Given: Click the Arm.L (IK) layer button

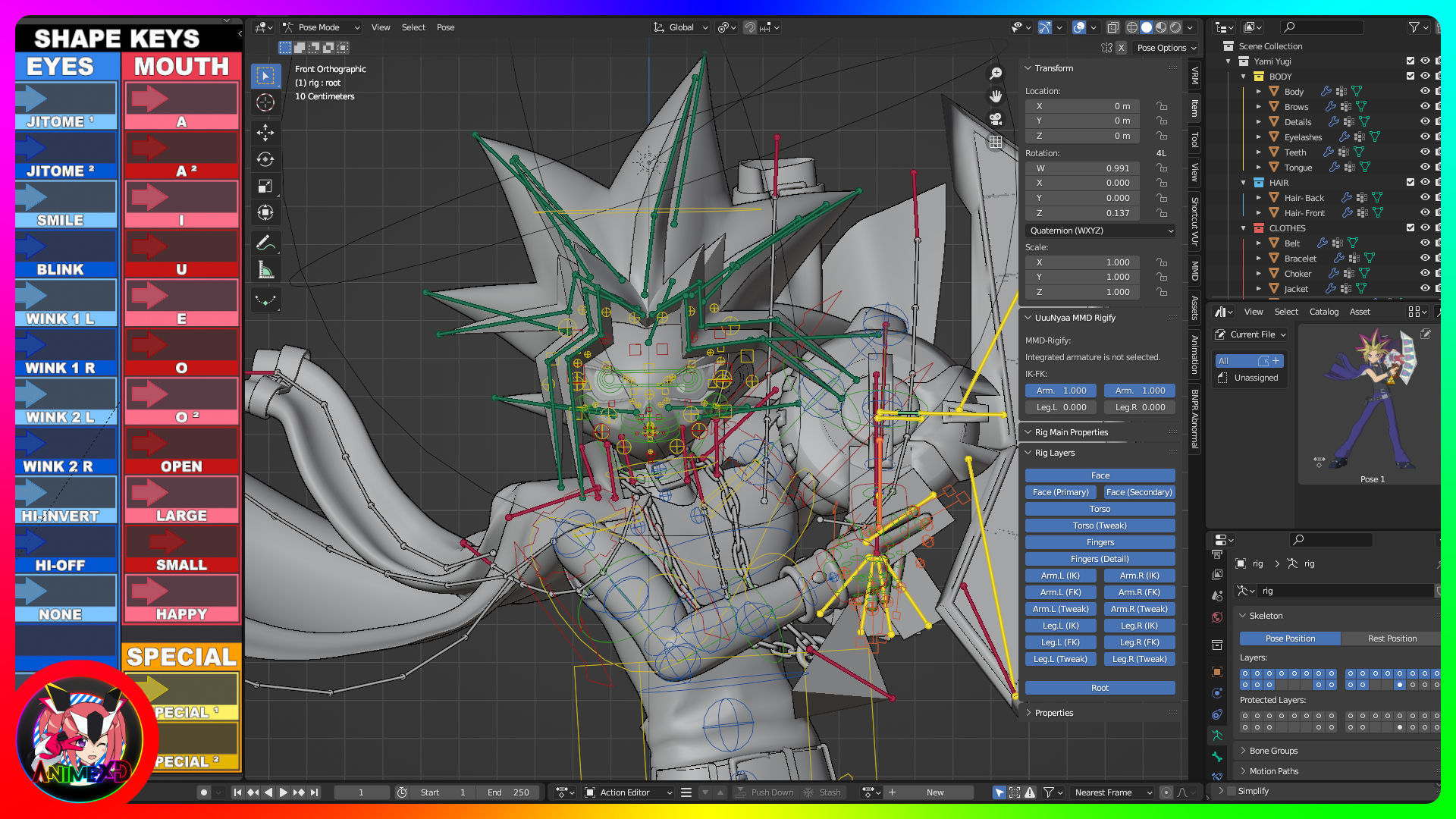Looking at the screenshot, I should [x=1060, y=576].
